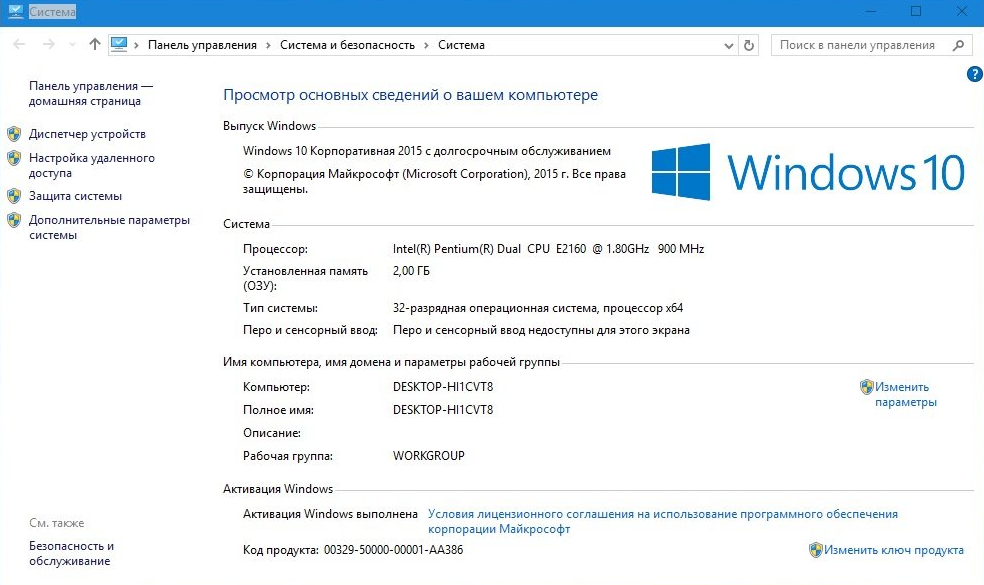Screen dimensions: 984x585
Task: Click the forward navigation arrow
Action: click(x=47, y=45)
